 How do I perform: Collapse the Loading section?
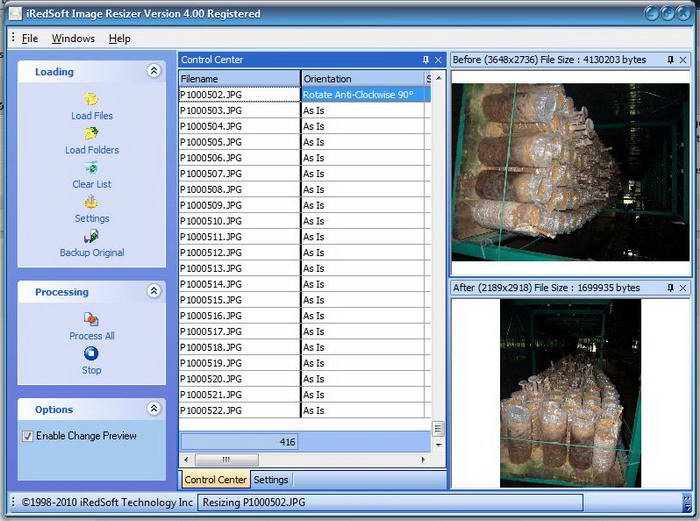tap(153, 72)
